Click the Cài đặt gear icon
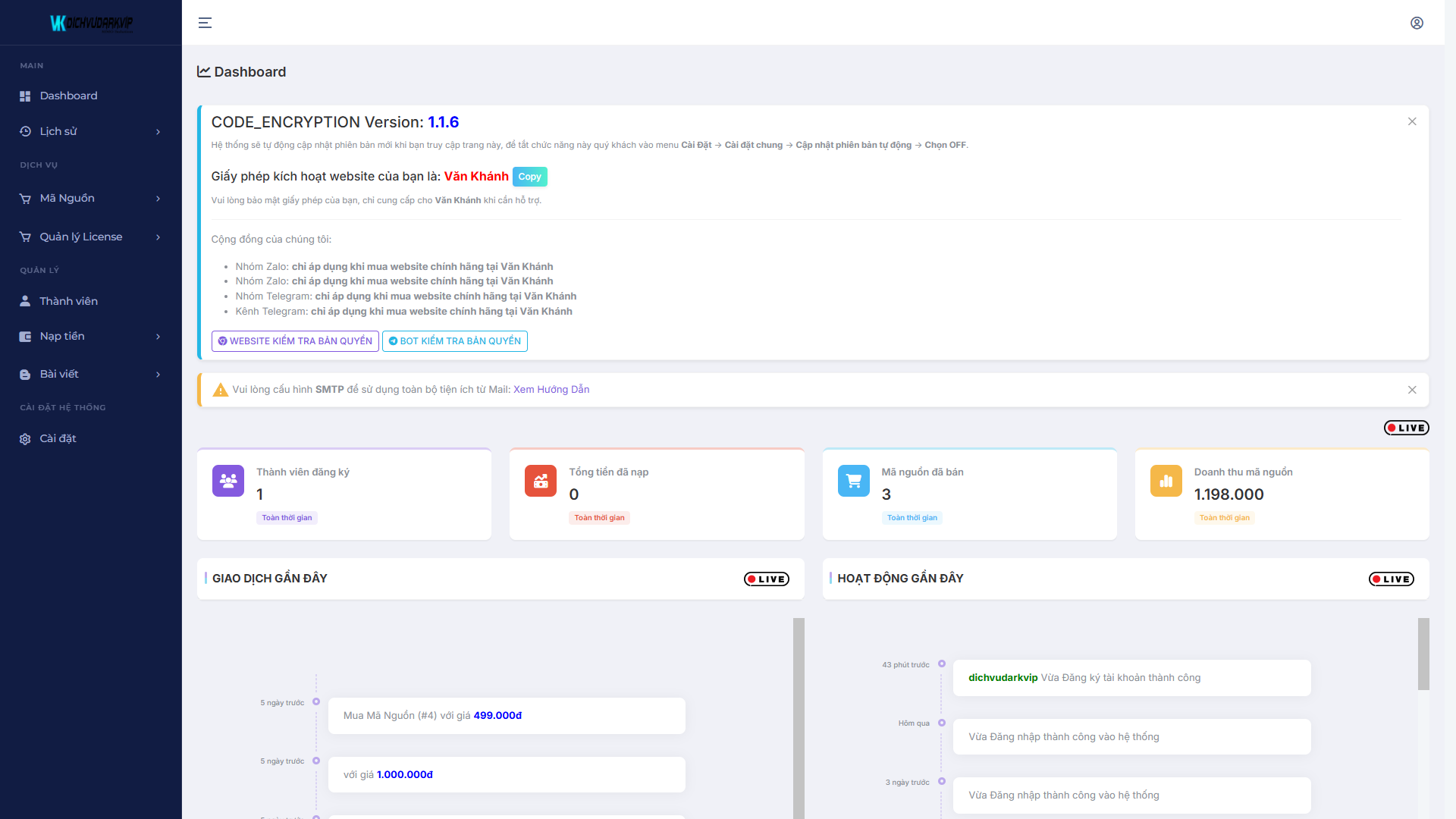Screen dimensions: 1456x819 tap(25, 439)
